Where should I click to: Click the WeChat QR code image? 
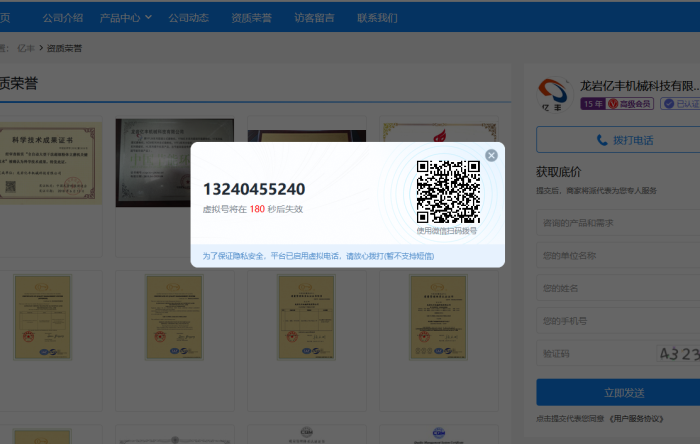tap(446, 192)
